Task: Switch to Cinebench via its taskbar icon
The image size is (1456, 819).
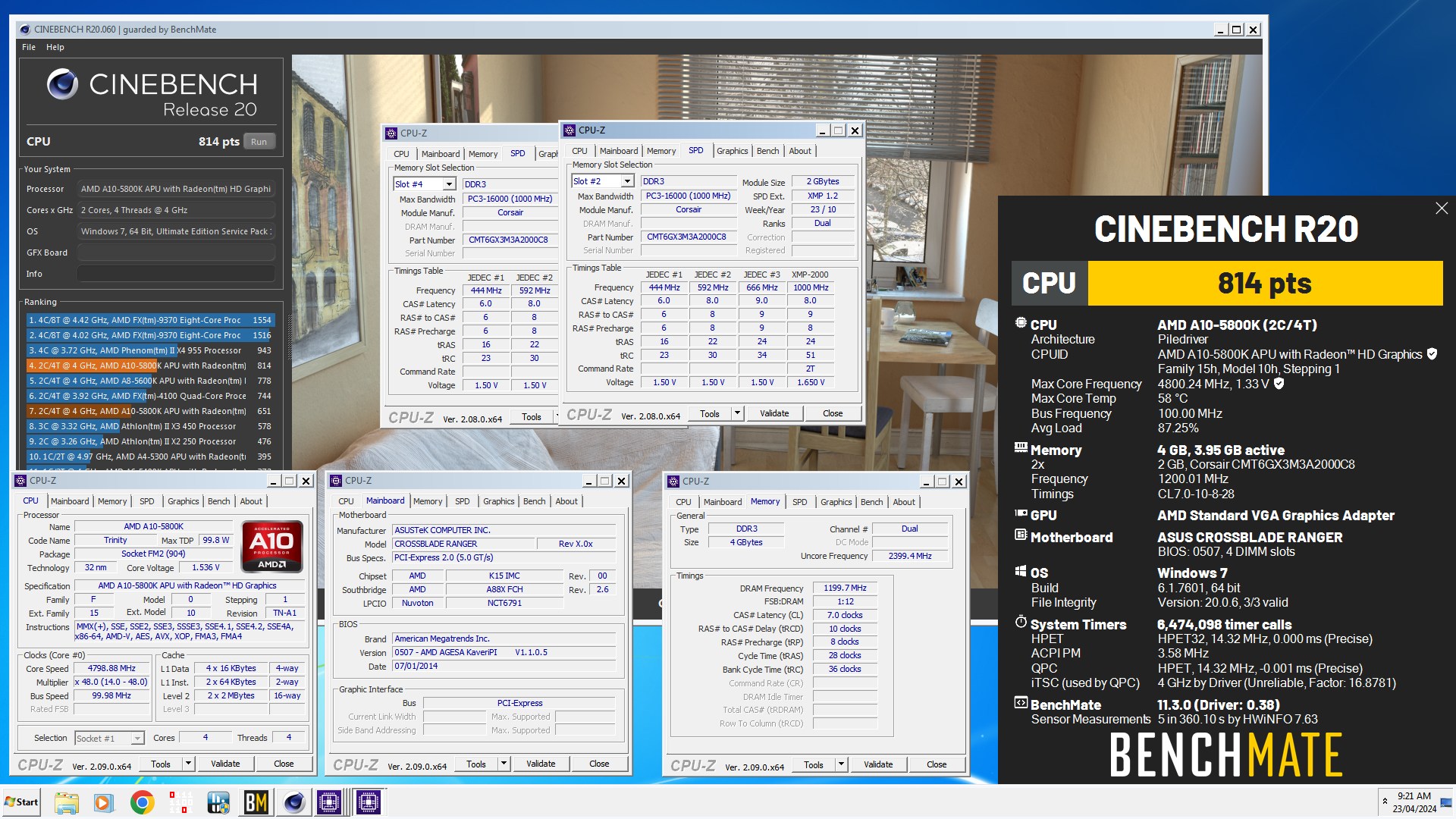Action: (x=294, y=802)
